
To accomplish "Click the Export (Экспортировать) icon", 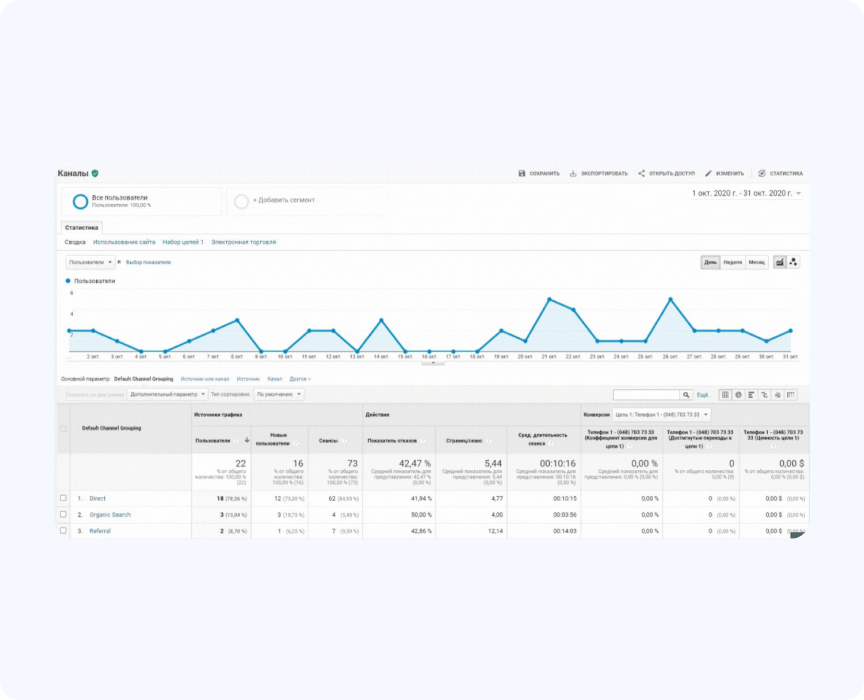I will tap(573, 174).
